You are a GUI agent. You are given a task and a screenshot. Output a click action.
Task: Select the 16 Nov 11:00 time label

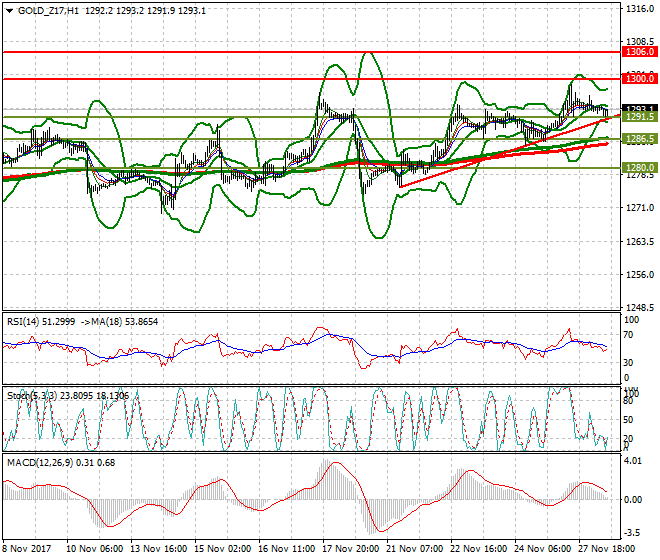(287, 549)
